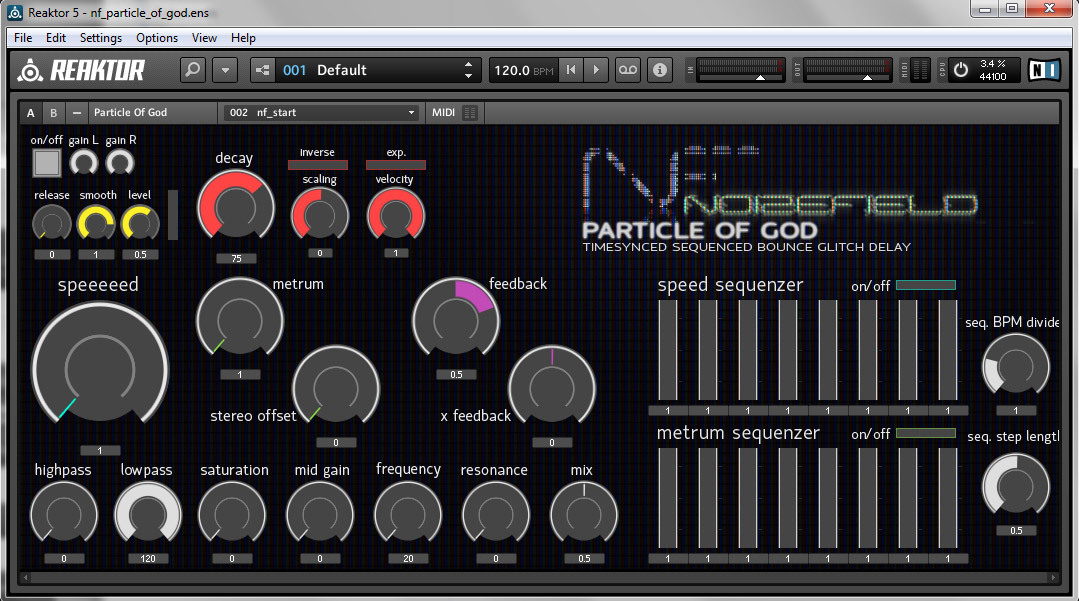1079x601 pixels.
Task: Click the gain R knob
Action: click(120, 163)
